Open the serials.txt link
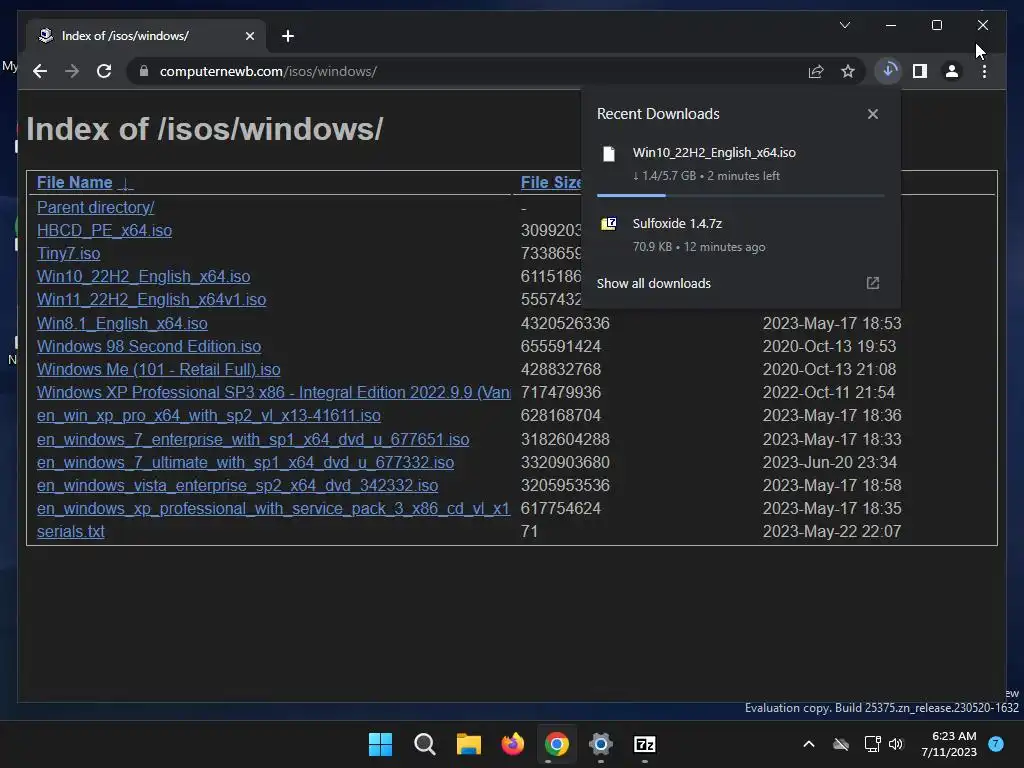The height and width of the screenshot is (768, 1024). pyautogui.click(x=71, y=531)
